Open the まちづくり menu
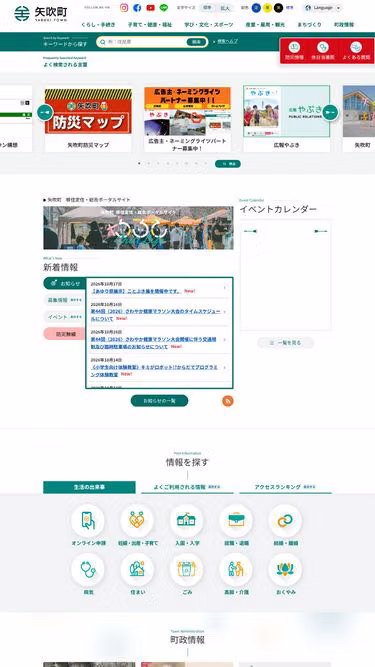Screen dimensions: 375x667 tap(309, 25)
